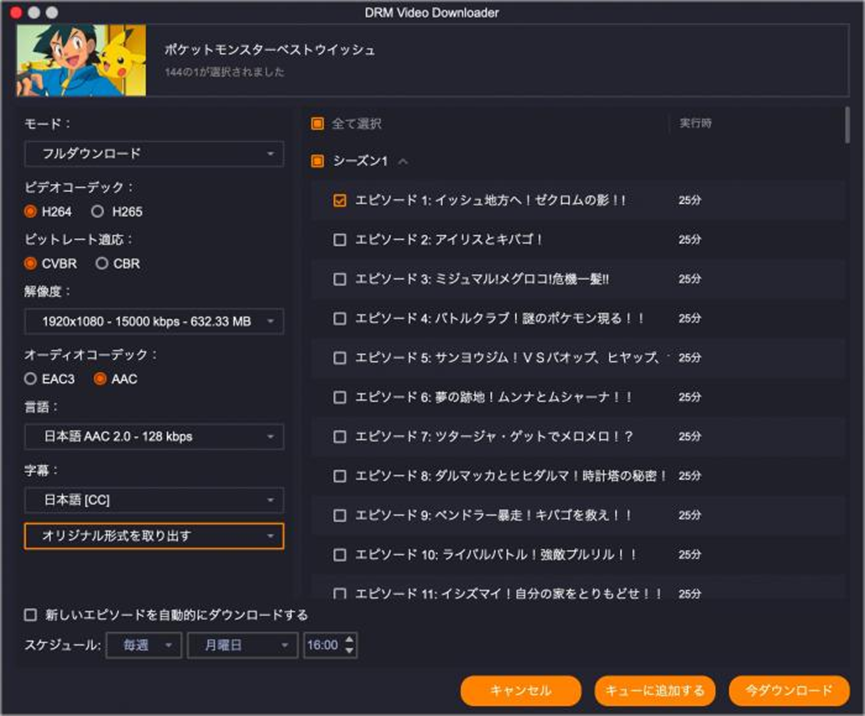Check エピソード 11 イシズマイ checkbox
The height and width of the screenshot is (716, 865).
click(x=340, y=594)
